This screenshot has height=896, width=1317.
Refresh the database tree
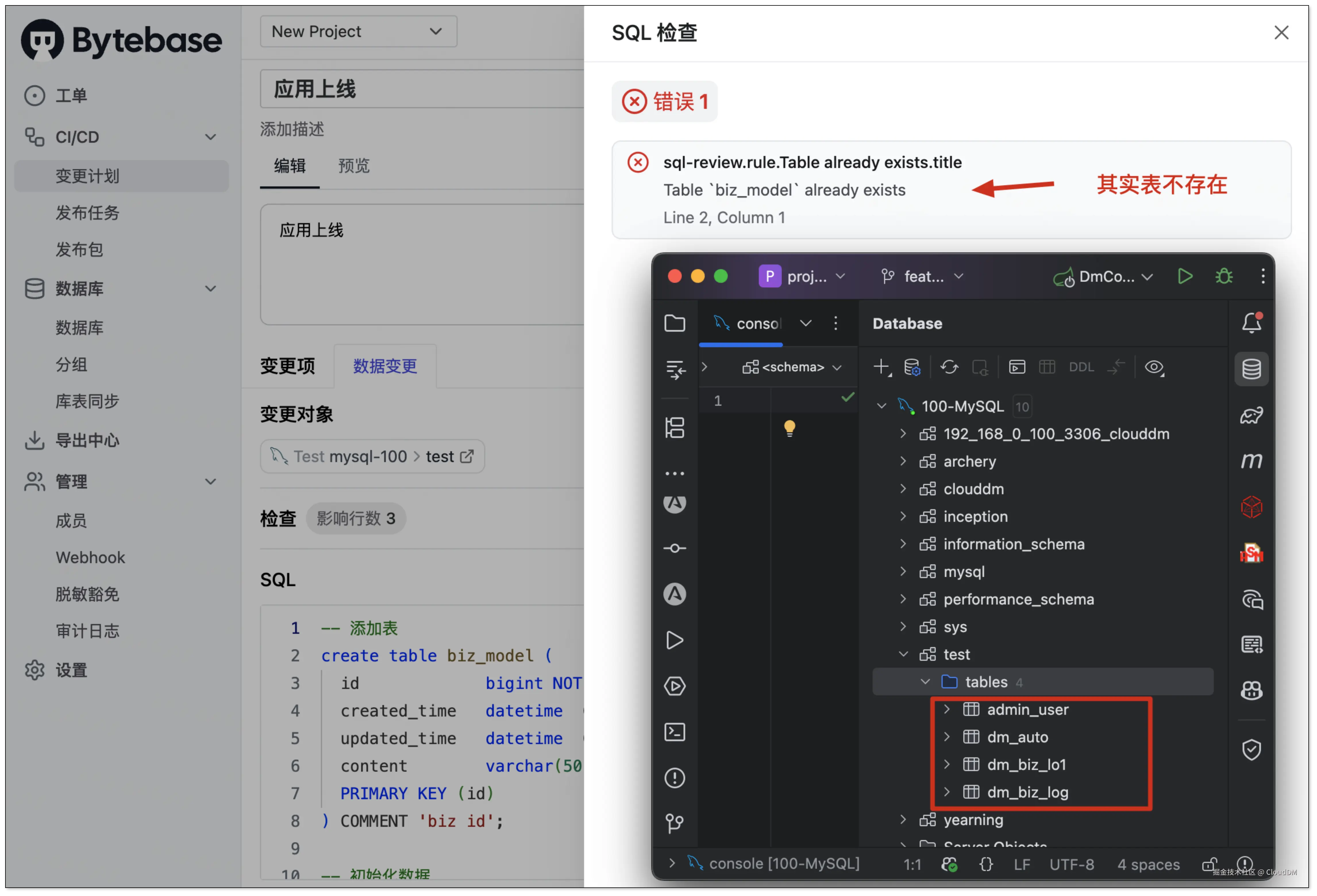[949, 367]
